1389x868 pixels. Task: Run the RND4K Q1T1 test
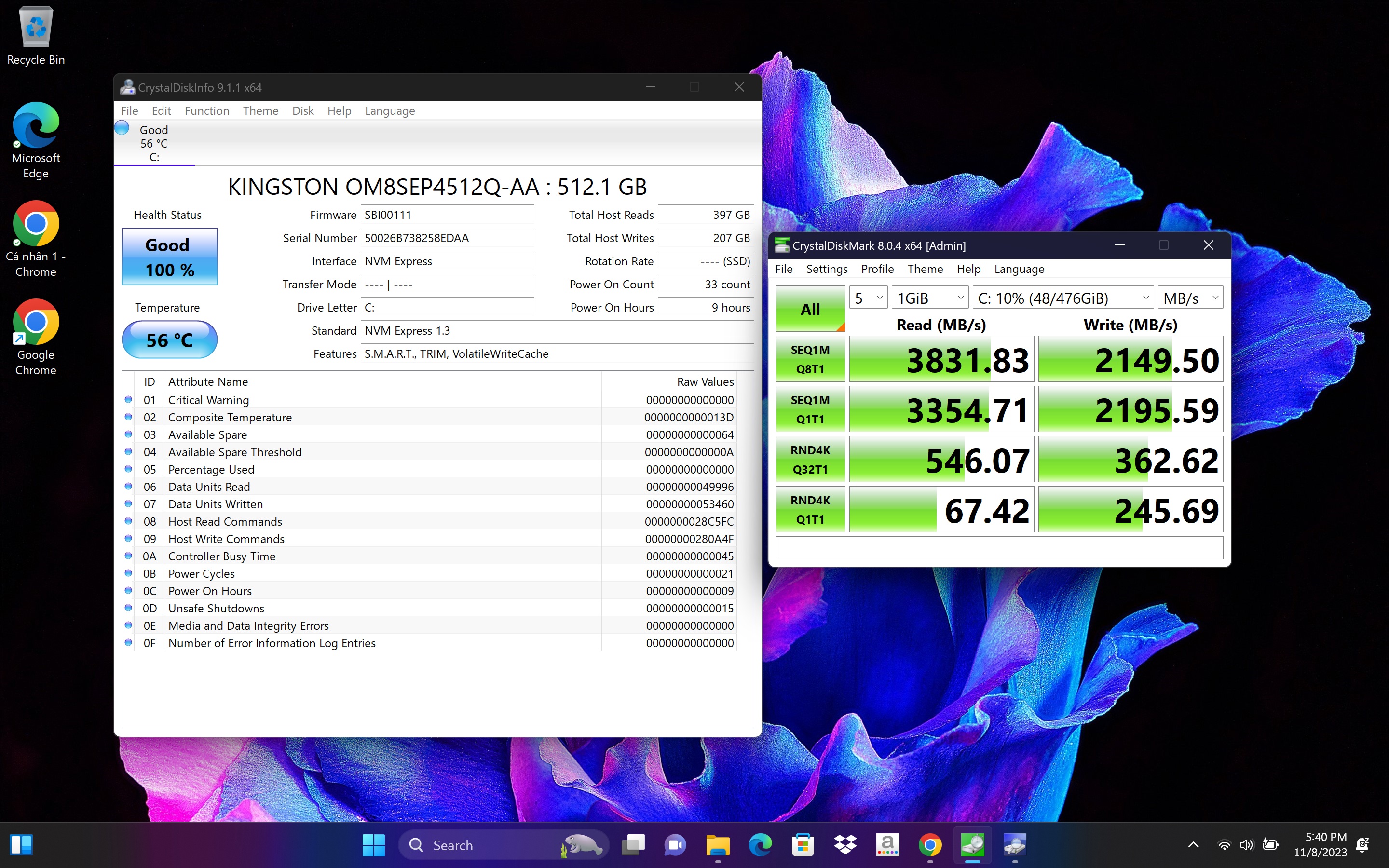810,509
